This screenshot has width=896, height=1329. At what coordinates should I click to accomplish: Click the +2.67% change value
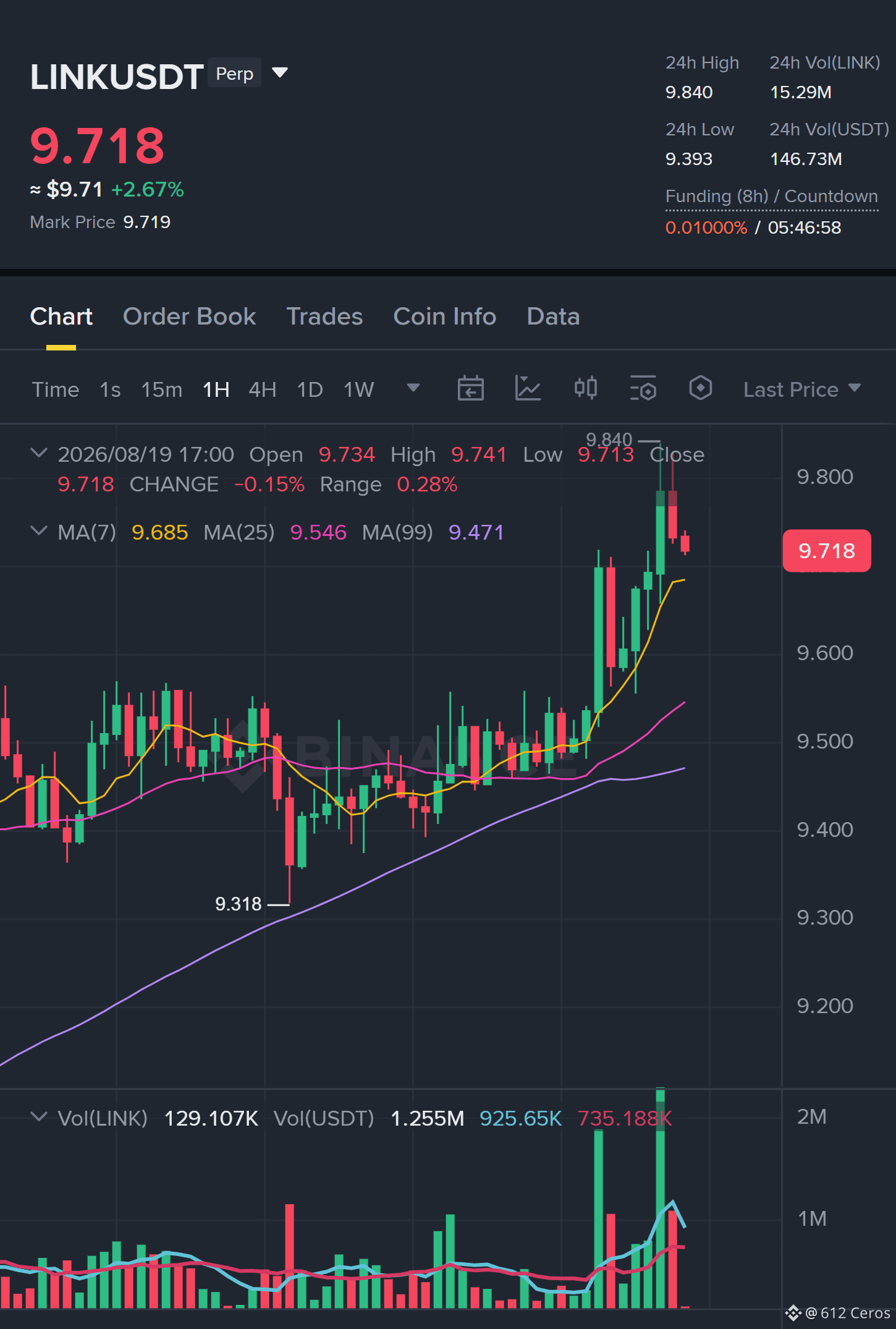tap(148, 189)
